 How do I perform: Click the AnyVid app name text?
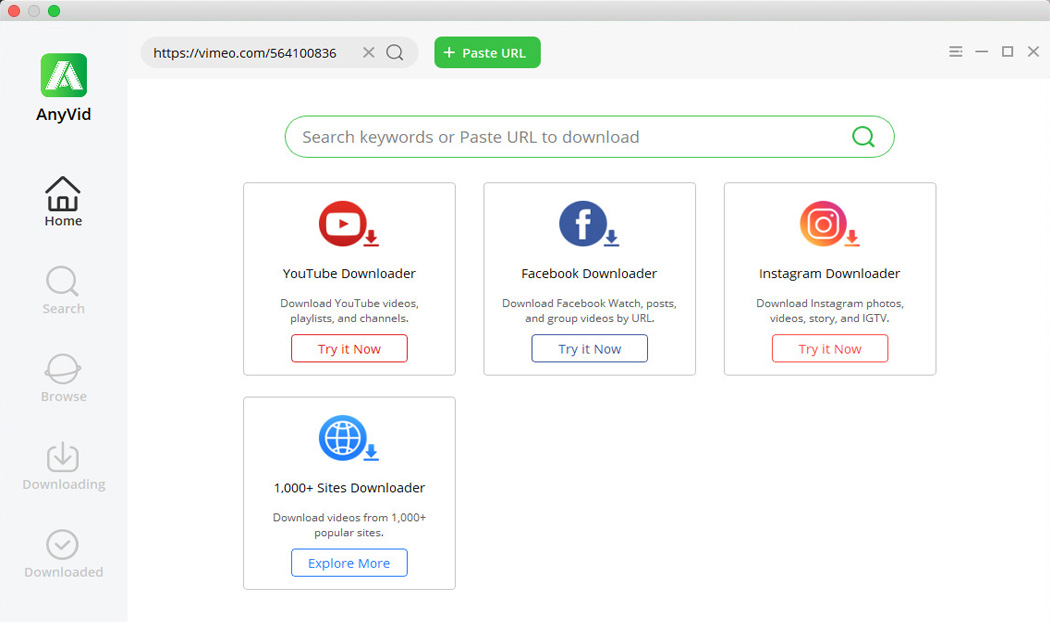click(64, 114)
